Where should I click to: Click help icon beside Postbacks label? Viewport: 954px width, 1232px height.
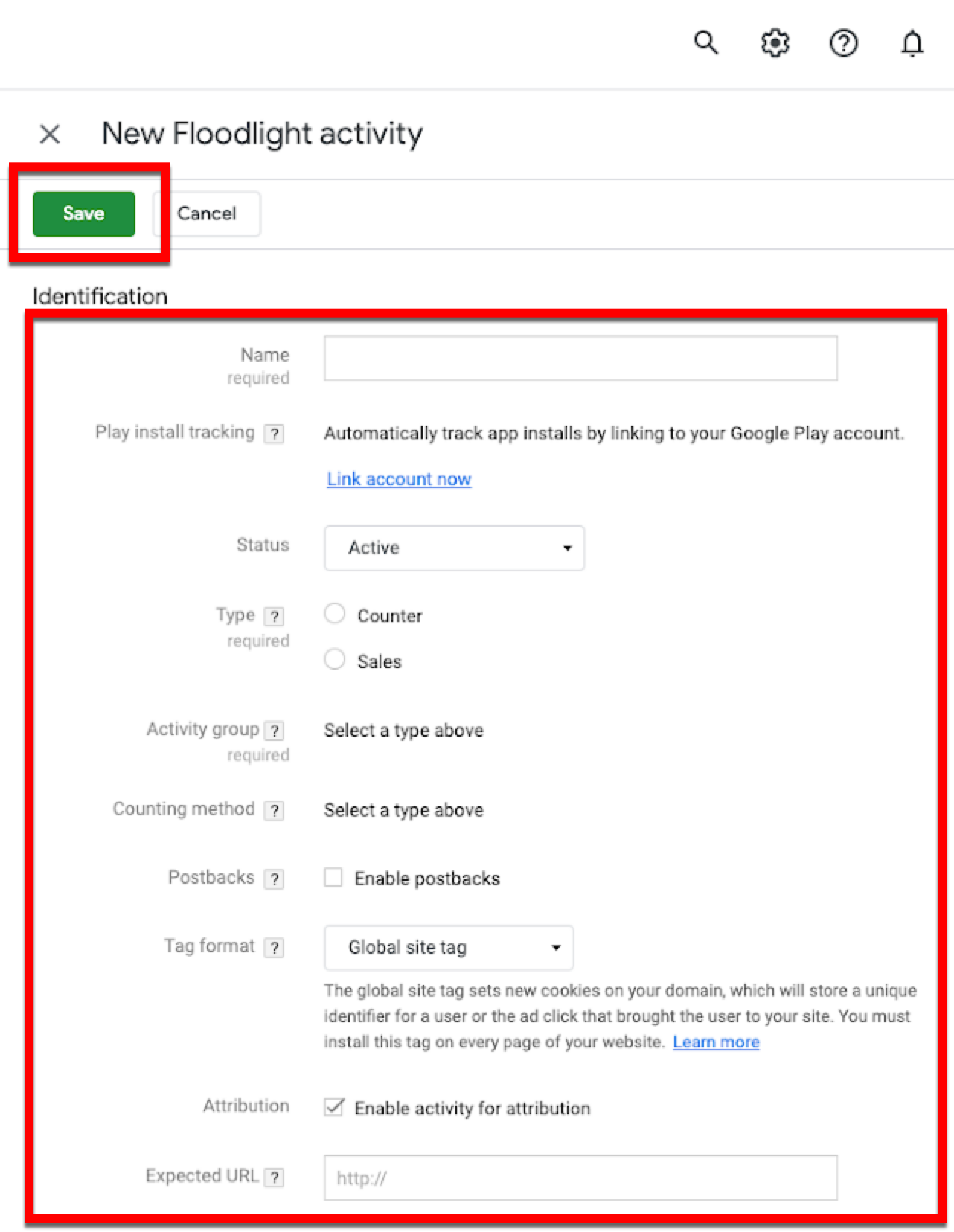(275, 879)
